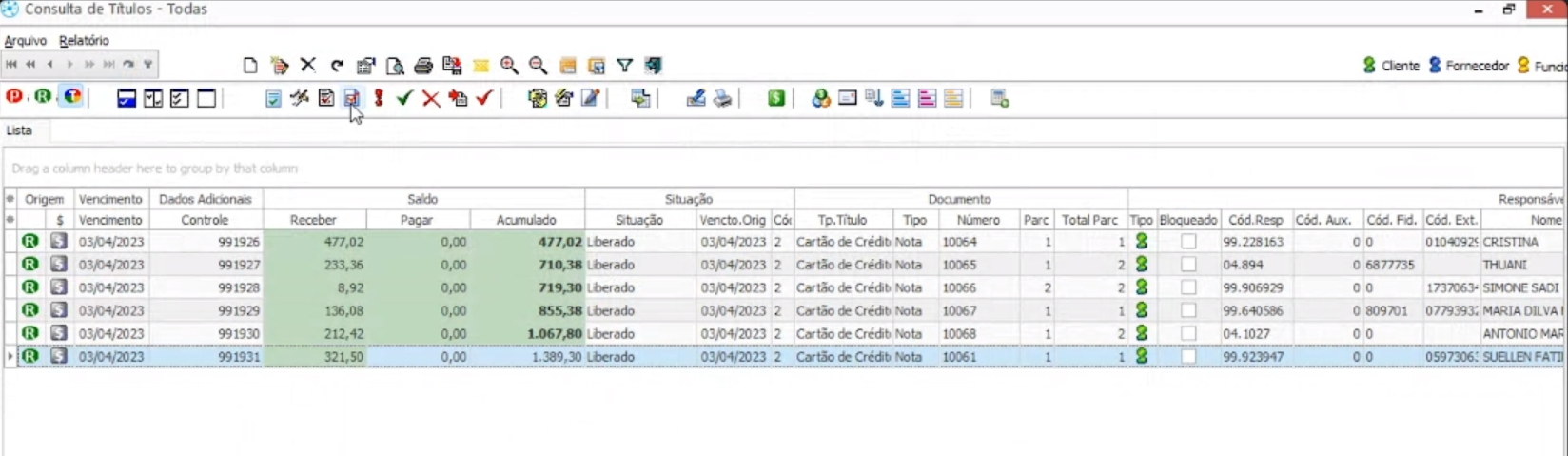The image size is (1568, 456).
Task: Click the printer icon in second toolbar
Action: [723, 98]
